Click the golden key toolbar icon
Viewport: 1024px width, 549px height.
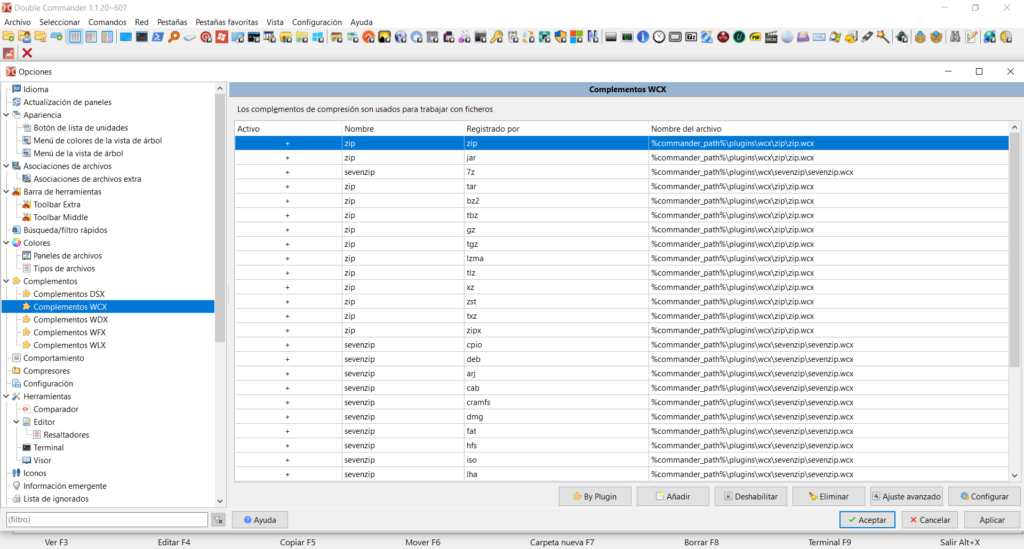click(496, 37)
